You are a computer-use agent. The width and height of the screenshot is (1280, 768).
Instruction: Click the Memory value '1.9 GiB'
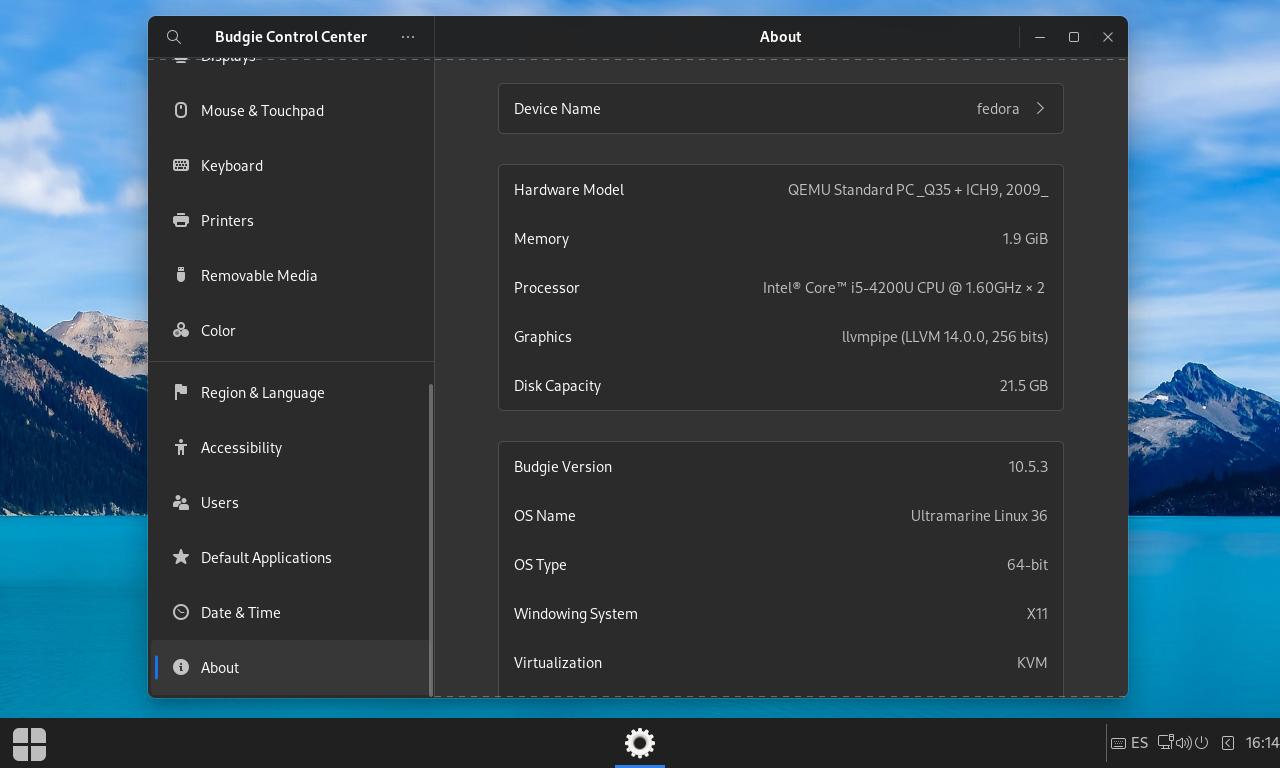(x=1025, y=238)
